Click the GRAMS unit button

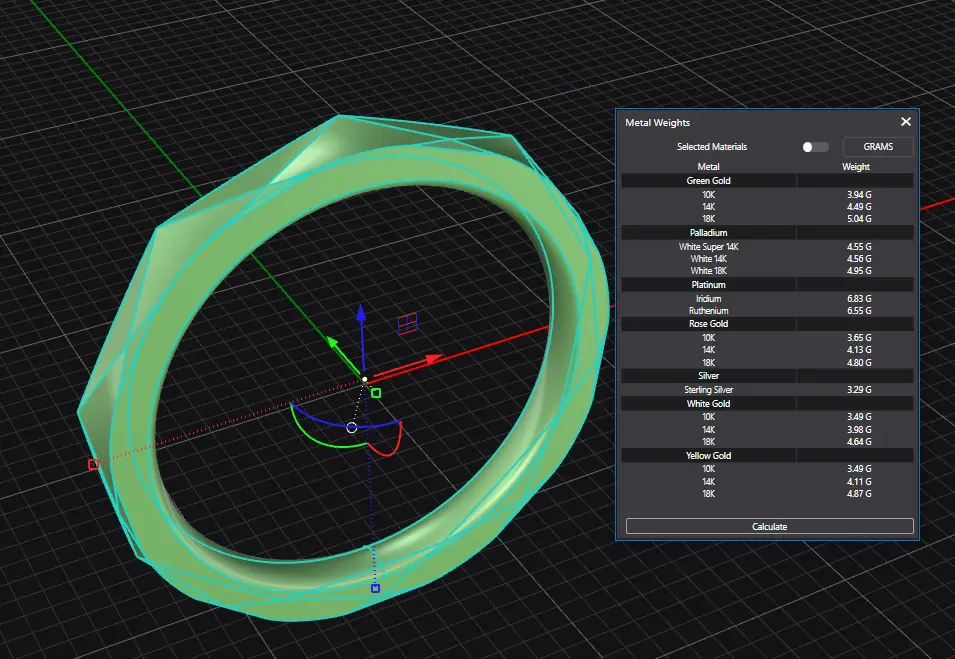[877, 147]
